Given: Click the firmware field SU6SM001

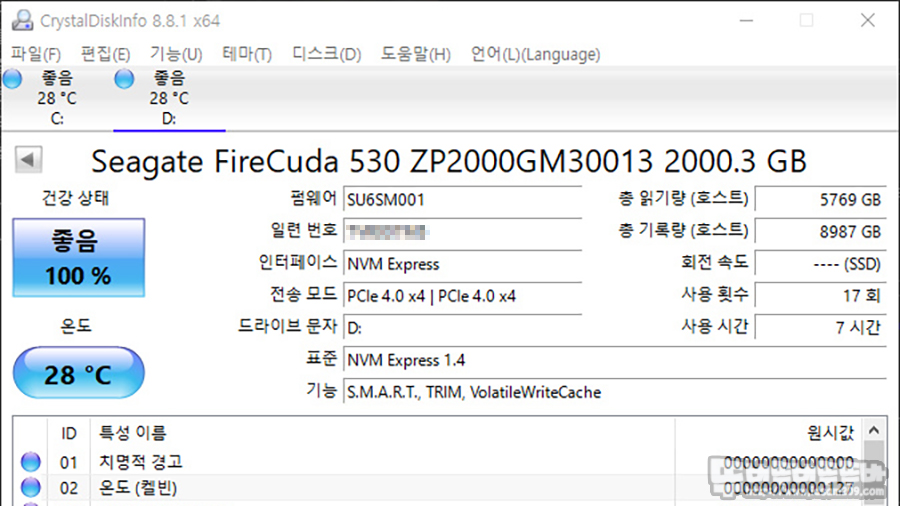Looking at the screenshot, I should [463, 200].
